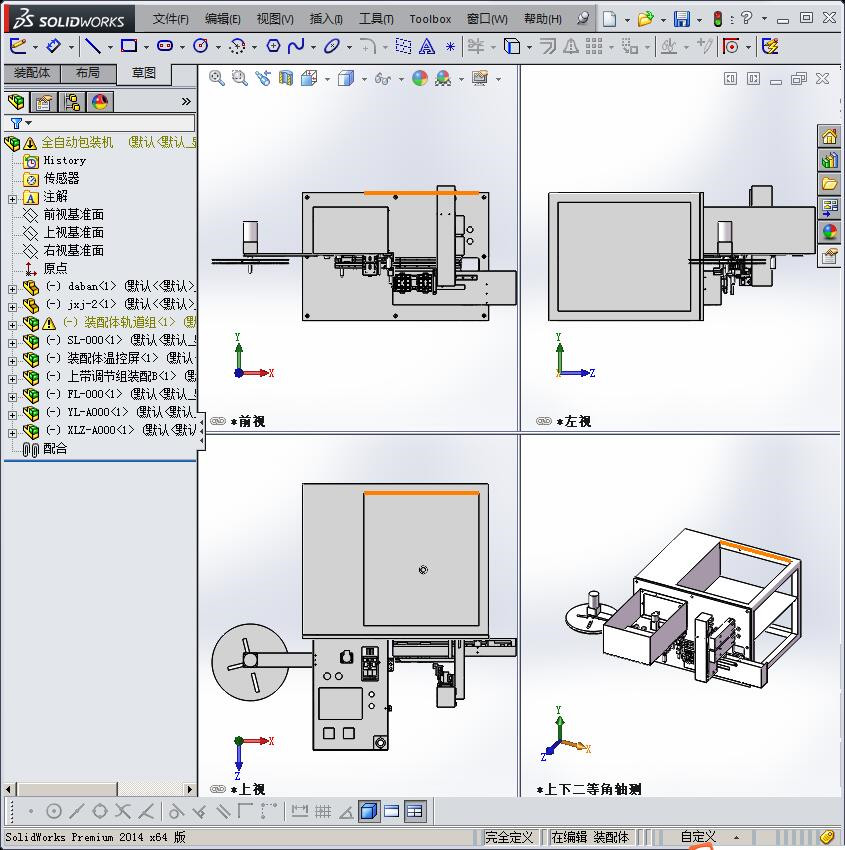Expand the SL-000<1> component node
845x850 pixels.
[x=12, y=343]
